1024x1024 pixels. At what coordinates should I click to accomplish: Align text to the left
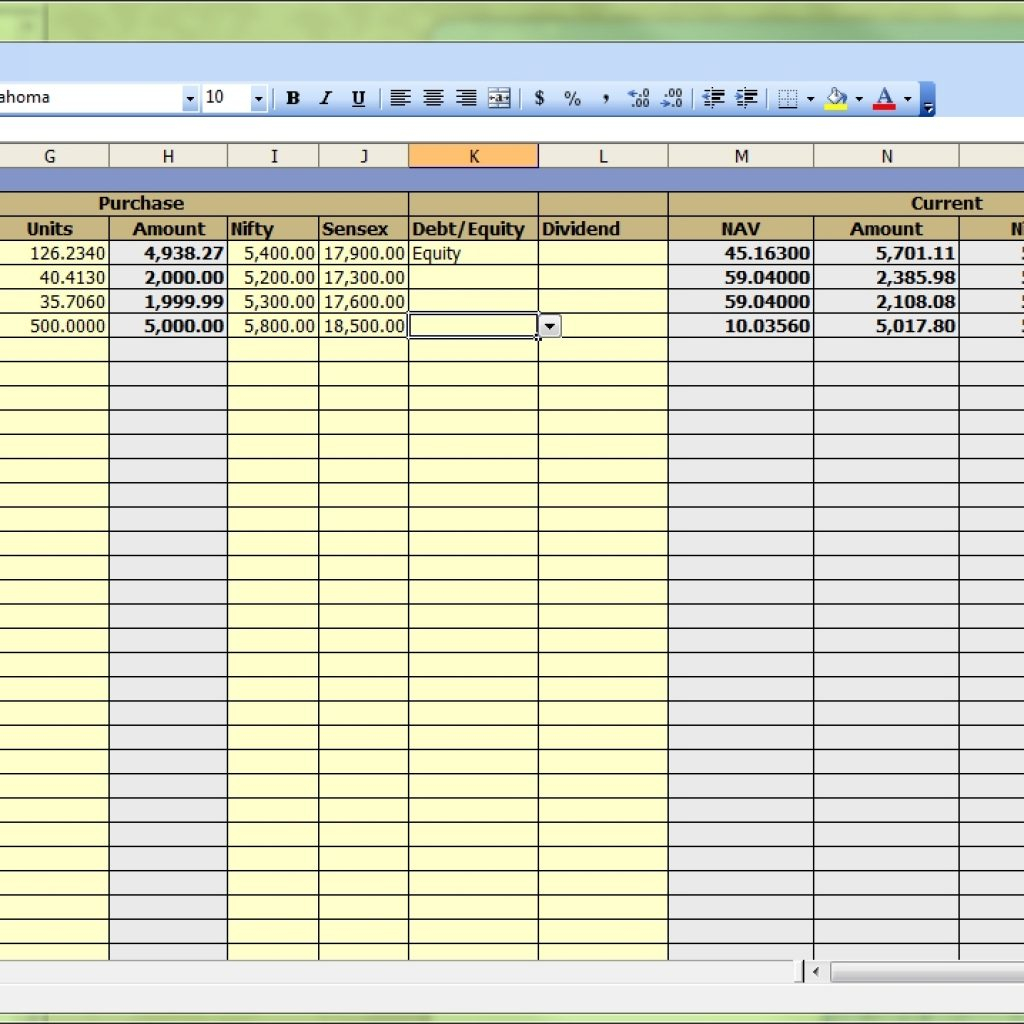pyautogui.click(x=400, y=98)
